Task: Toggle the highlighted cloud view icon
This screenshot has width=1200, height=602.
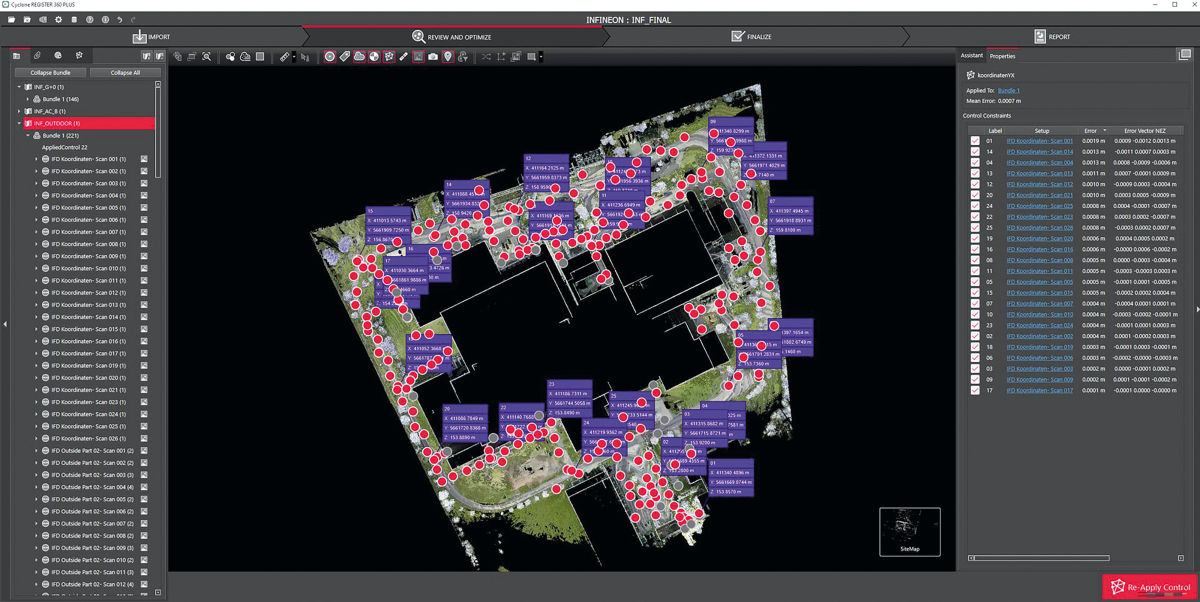Action: pos(359,57)
